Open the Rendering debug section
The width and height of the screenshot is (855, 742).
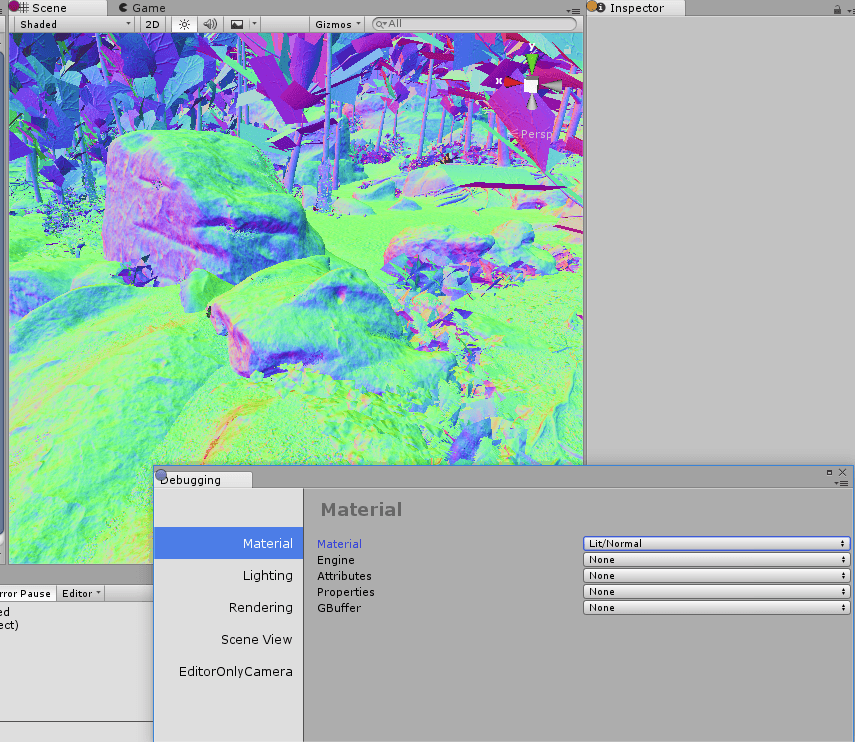click(x=260, y=608)
